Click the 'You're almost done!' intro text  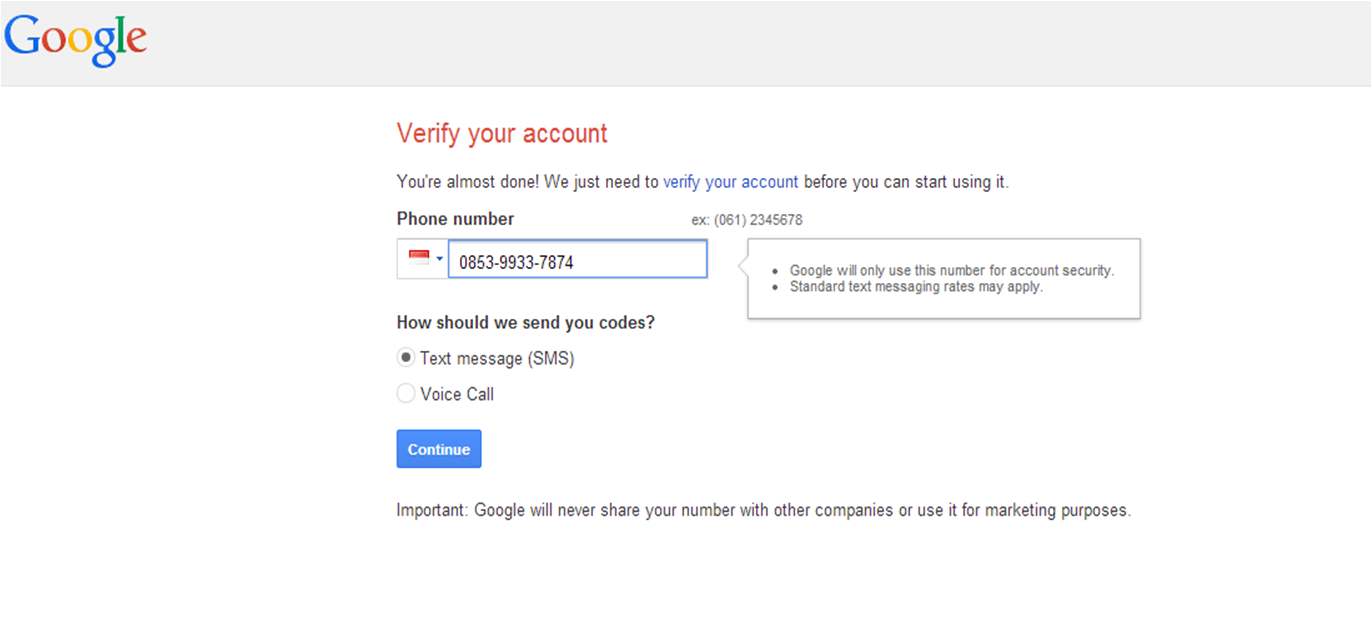click(x=527, y=182)
